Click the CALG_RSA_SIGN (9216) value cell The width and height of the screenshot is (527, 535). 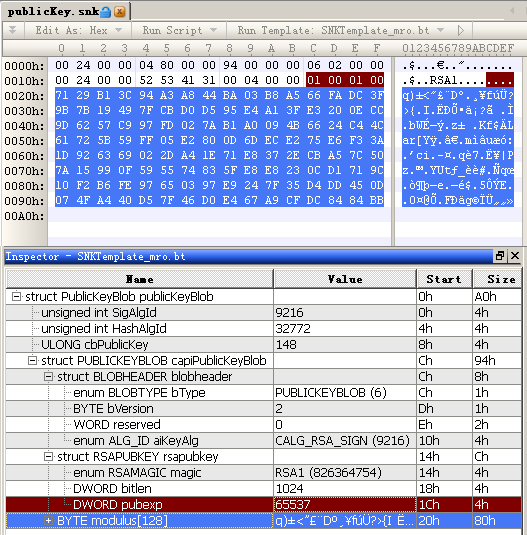point(345,440)
